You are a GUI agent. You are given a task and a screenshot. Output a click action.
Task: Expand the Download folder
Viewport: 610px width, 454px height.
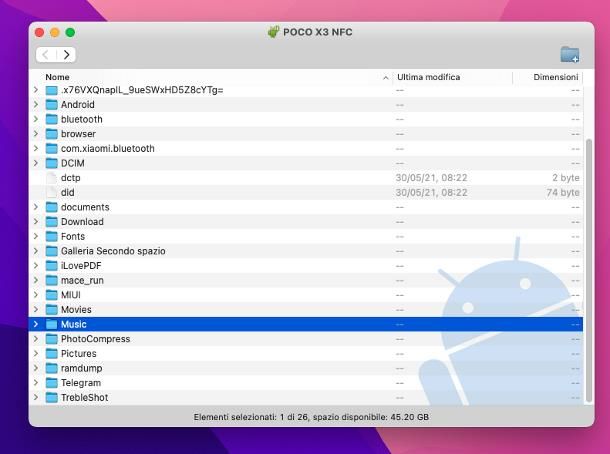click(36, 222)
